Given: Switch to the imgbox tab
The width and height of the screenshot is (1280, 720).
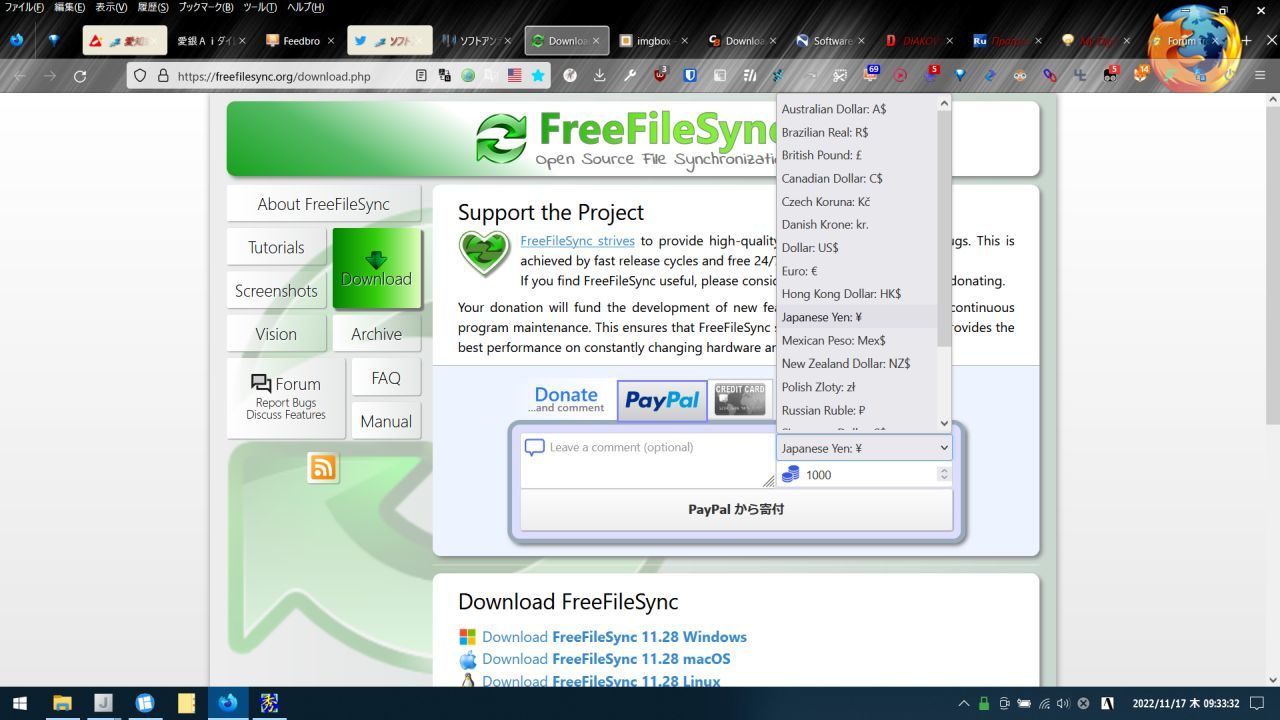Looking at the screenshot, I should pos(654,41).
